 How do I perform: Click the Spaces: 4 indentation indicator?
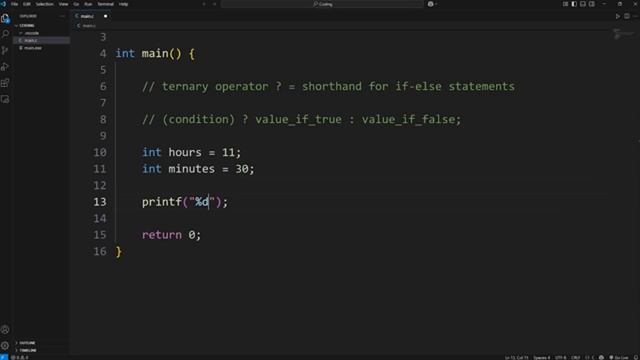(x=542, y=358)
